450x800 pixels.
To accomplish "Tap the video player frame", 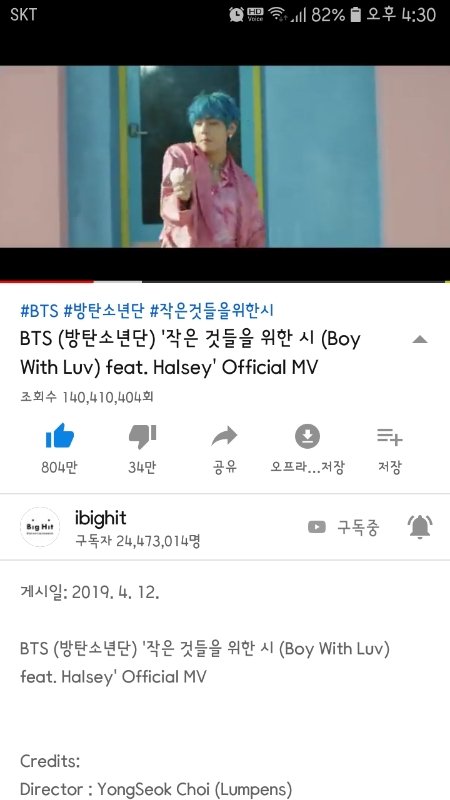I will pos(224,157).
